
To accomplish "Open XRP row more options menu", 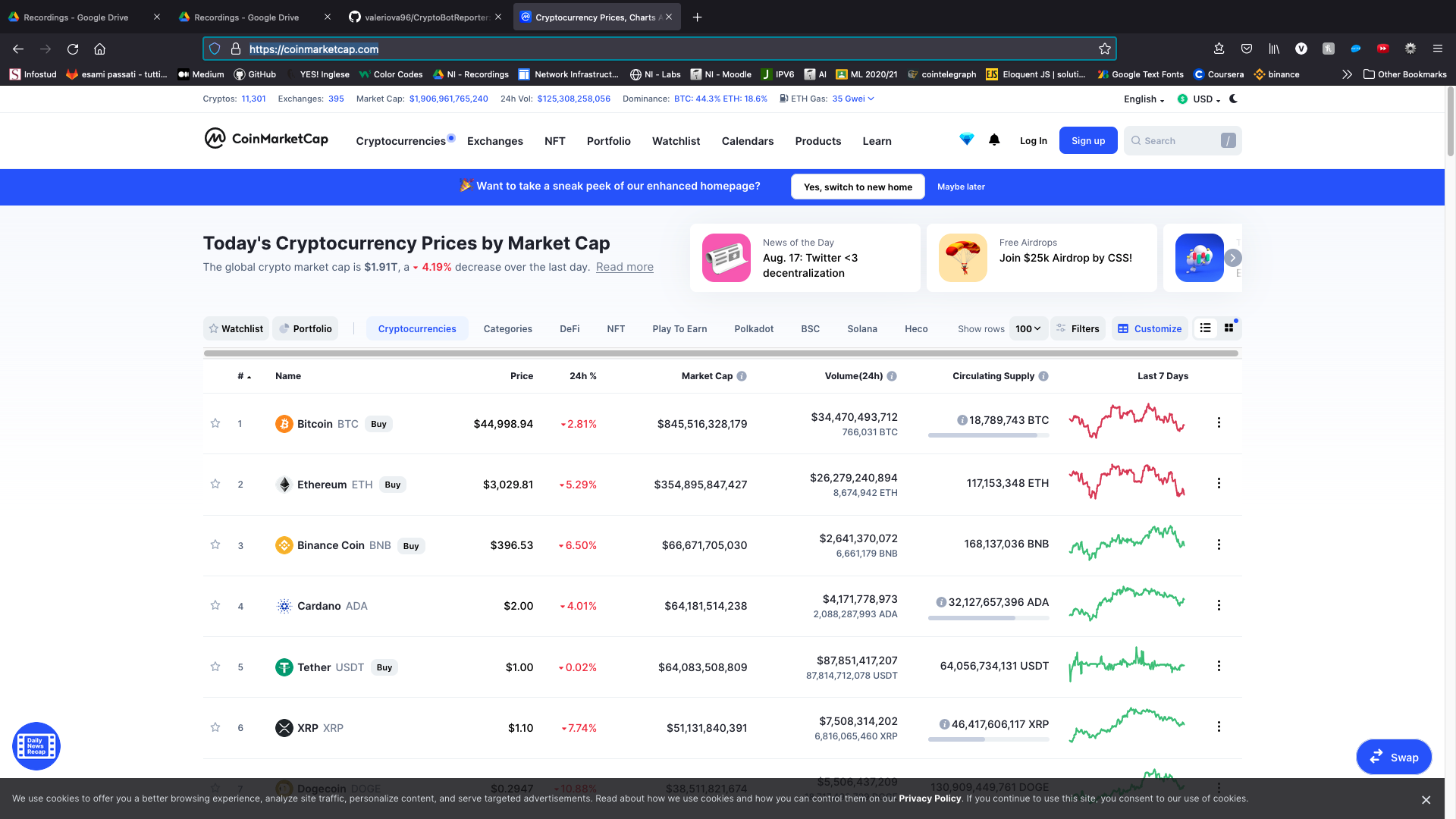I will (x=1219, y=726).
